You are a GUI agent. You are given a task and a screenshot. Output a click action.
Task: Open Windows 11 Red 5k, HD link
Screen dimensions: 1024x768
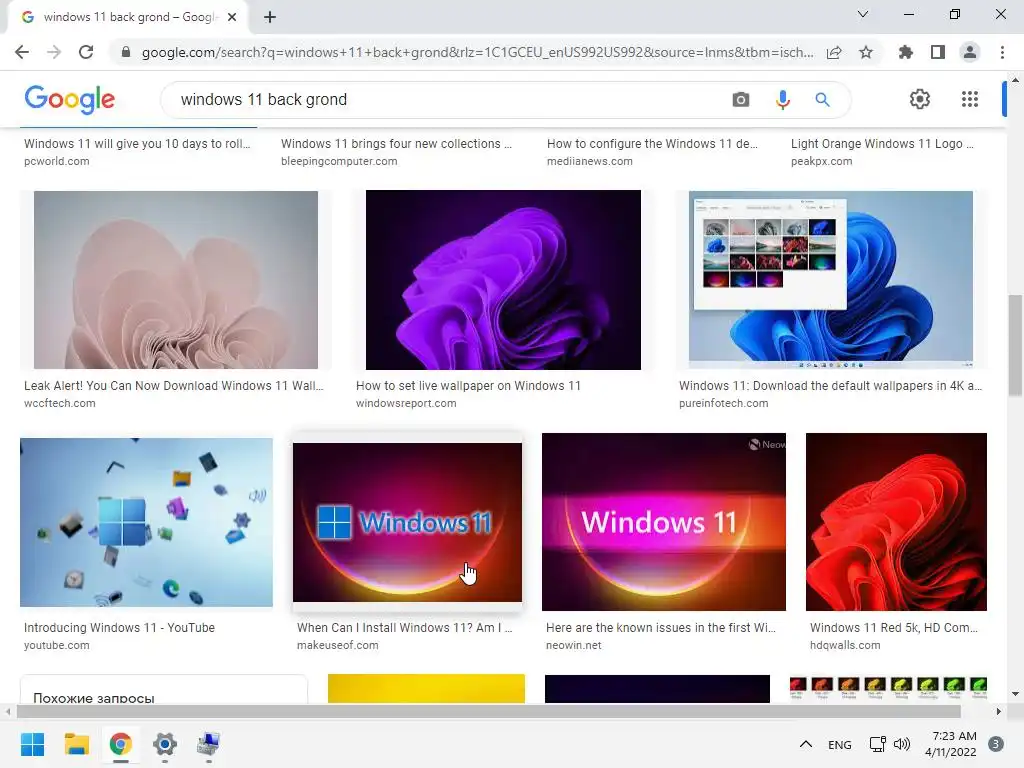[x=893, y=628]
